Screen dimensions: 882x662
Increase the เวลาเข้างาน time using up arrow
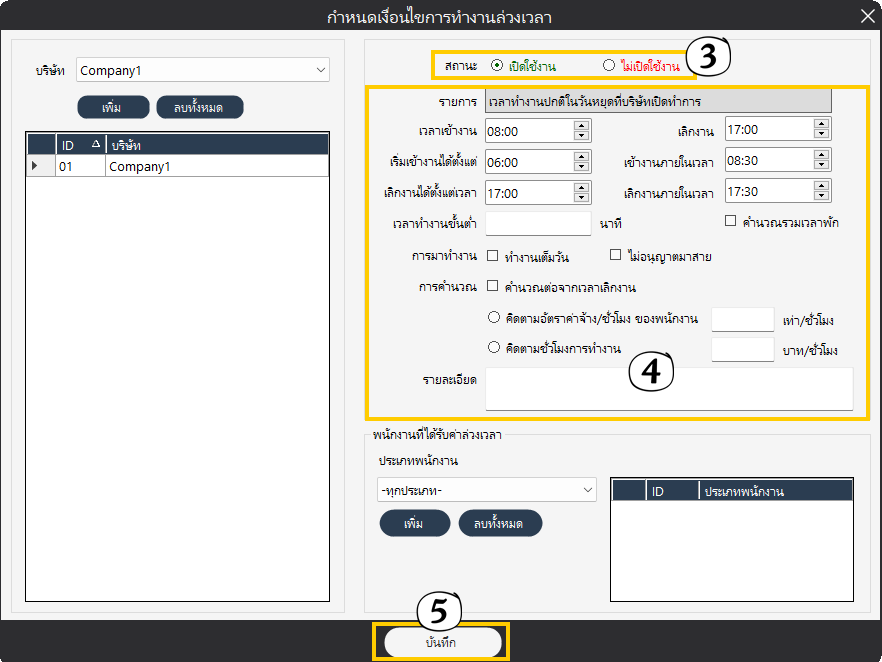point(581,126)
